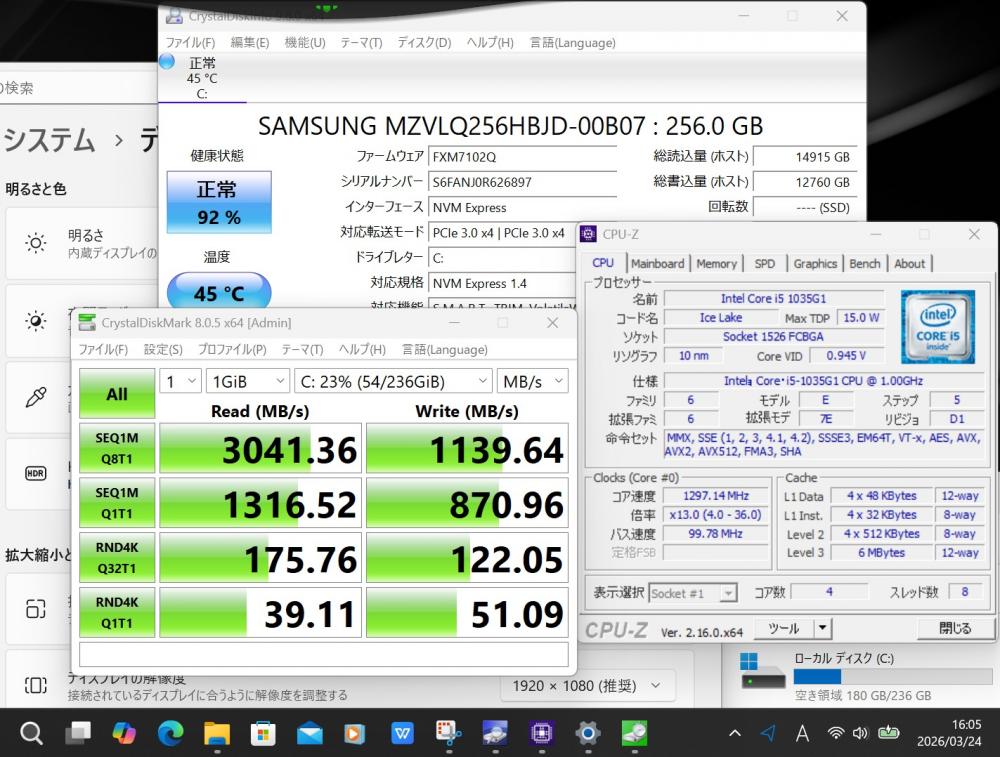The width and height of the screenshot is (1000, 757).
Task: Open the 1920 × 1080 resolution dropdown
Action: coord(587,686)
